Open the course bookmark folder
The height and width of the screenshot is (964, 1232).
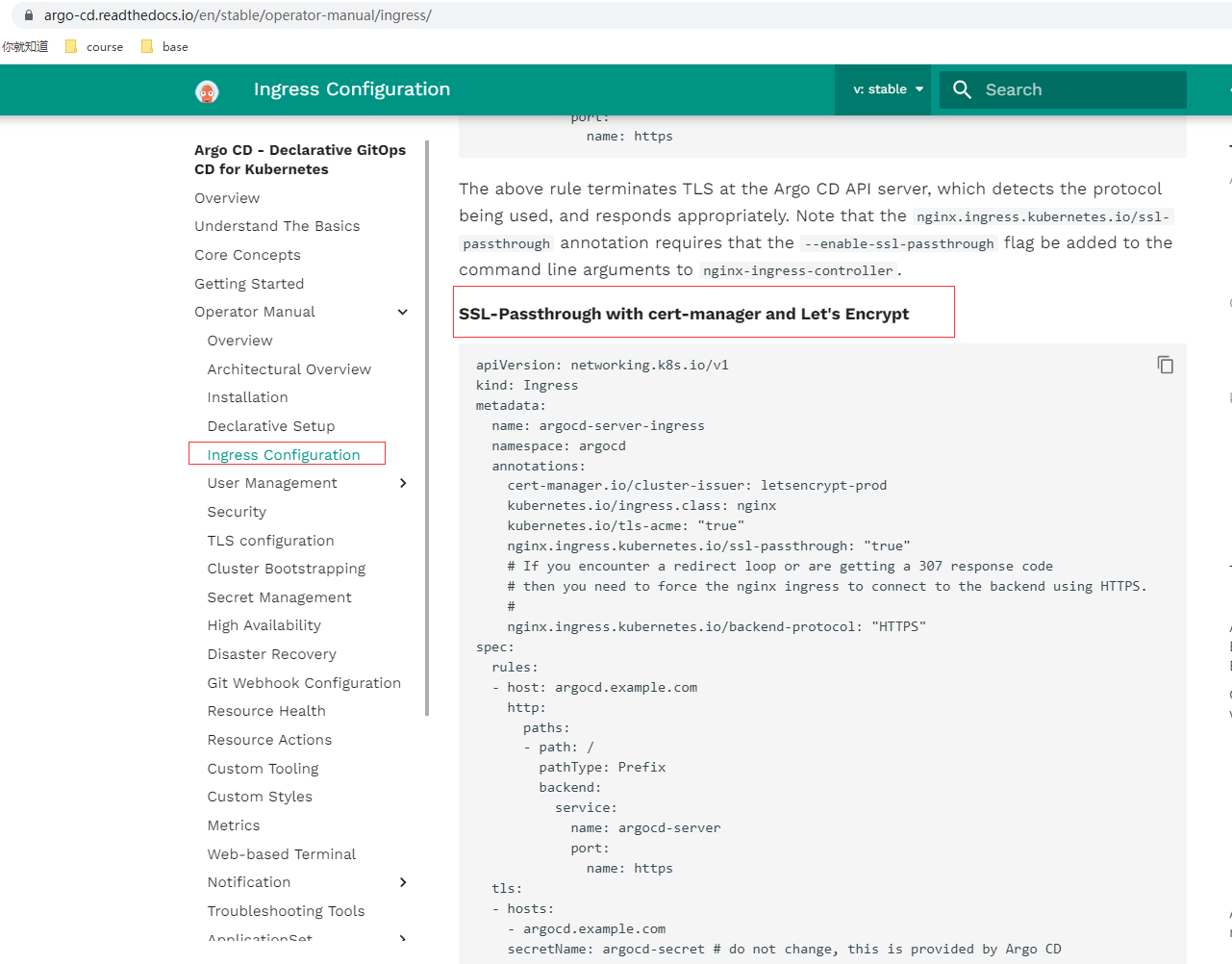coord(94,46)
